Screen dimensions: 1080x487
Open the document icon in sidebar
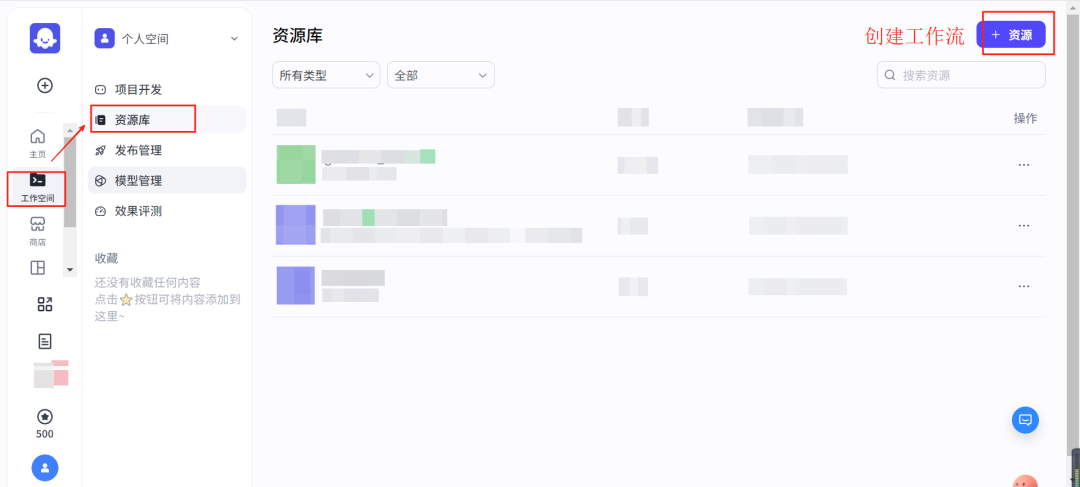pyautogui.click(x=45, y=341)
